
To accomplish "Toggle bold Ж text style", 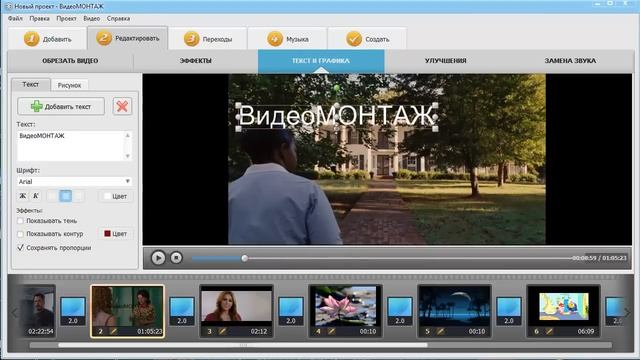I will tap(23, 196).
